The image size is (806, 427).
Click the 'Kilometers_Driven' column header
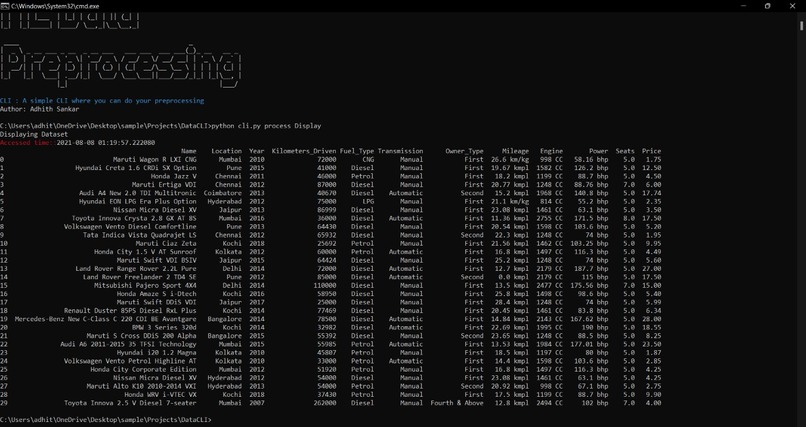pyautogui.click(x=304, y=151)
